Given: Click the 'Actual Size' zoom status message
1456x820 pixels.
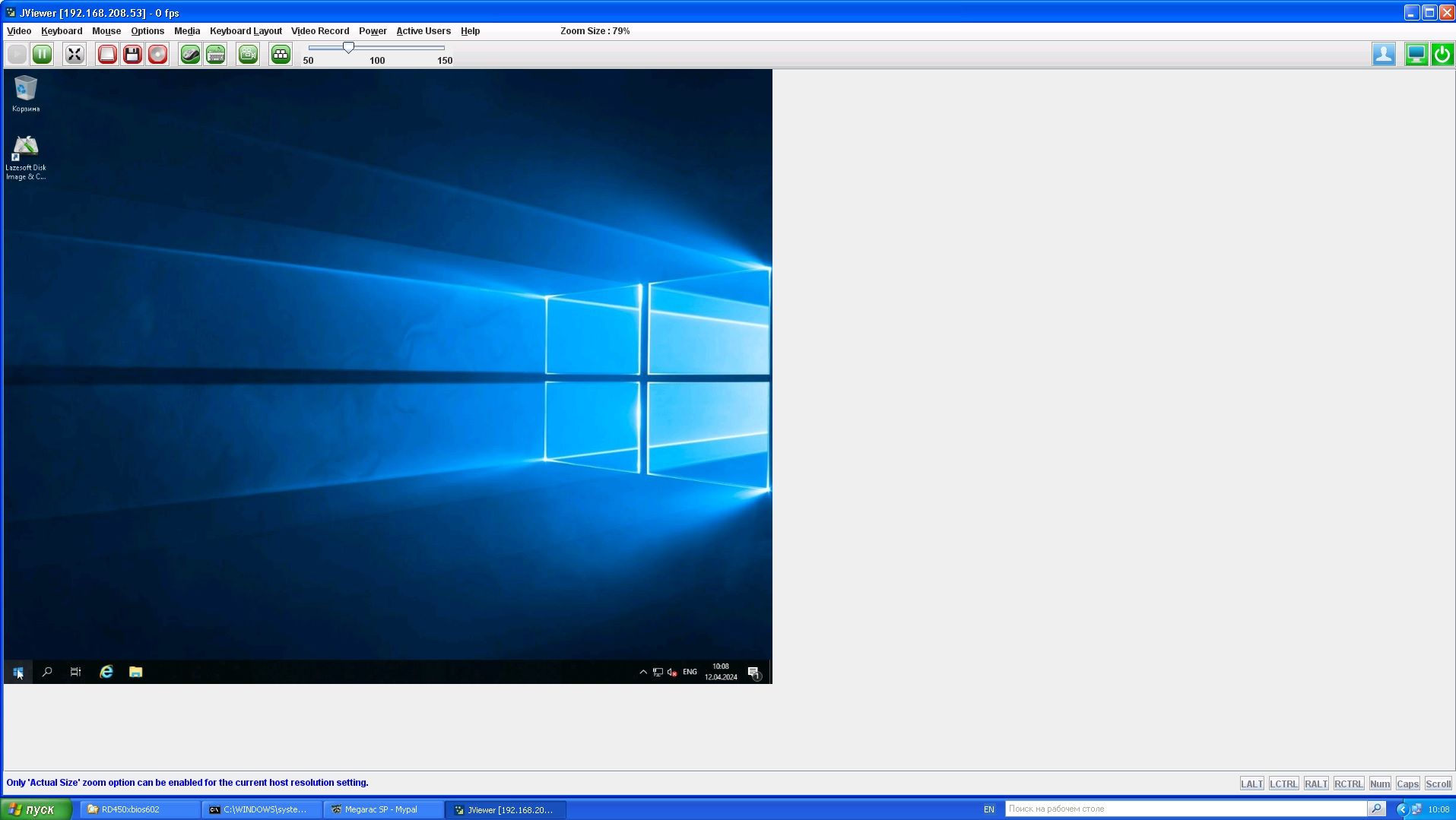Looking at the screenshot, I should pyautogui.click(x=187, y=783).
